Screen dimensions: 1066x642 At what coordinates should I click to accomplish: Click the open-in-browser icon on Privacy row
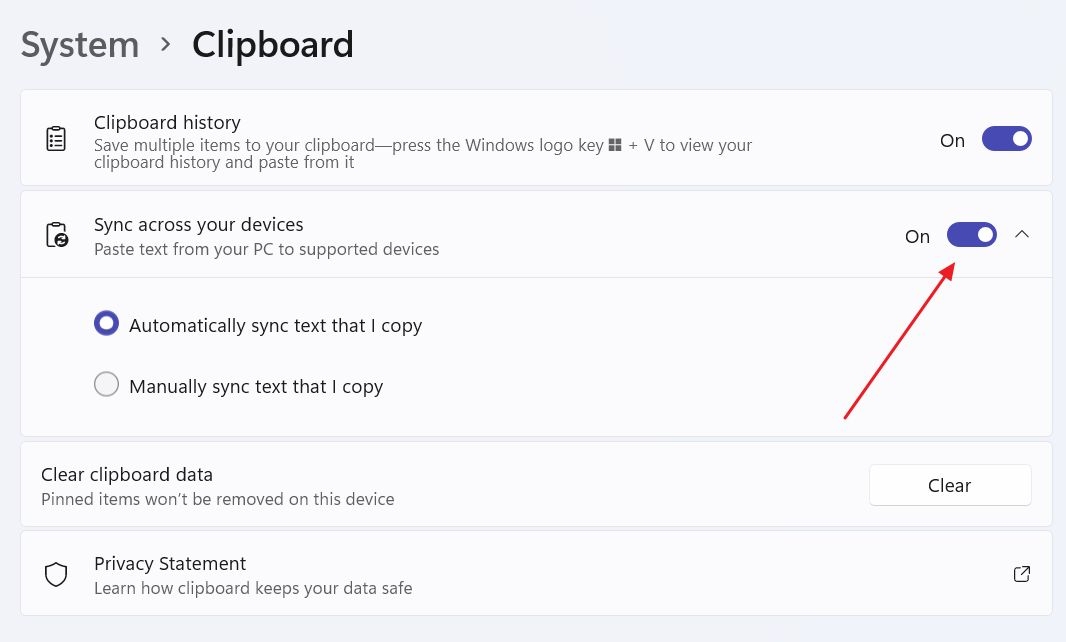point(1021,573)
